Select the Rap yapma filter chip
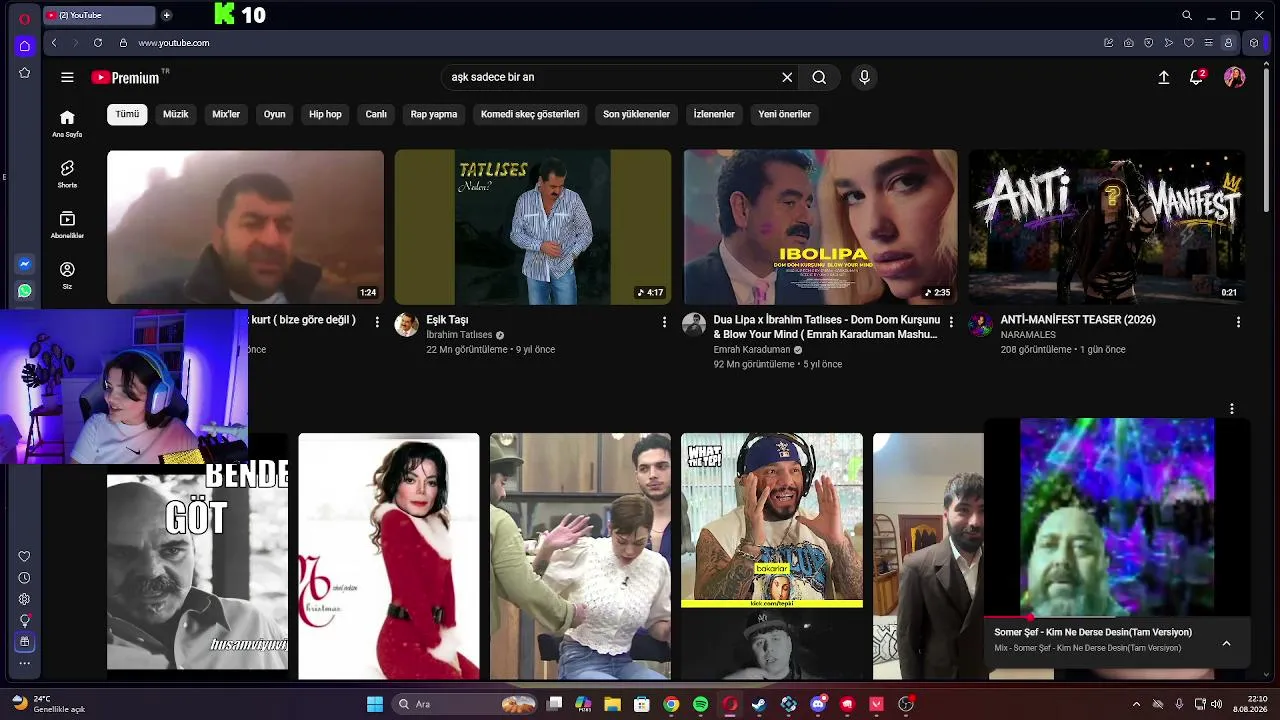Viewport: 1280px width, 720px height. pyautogui.click(x=434, y=114)
